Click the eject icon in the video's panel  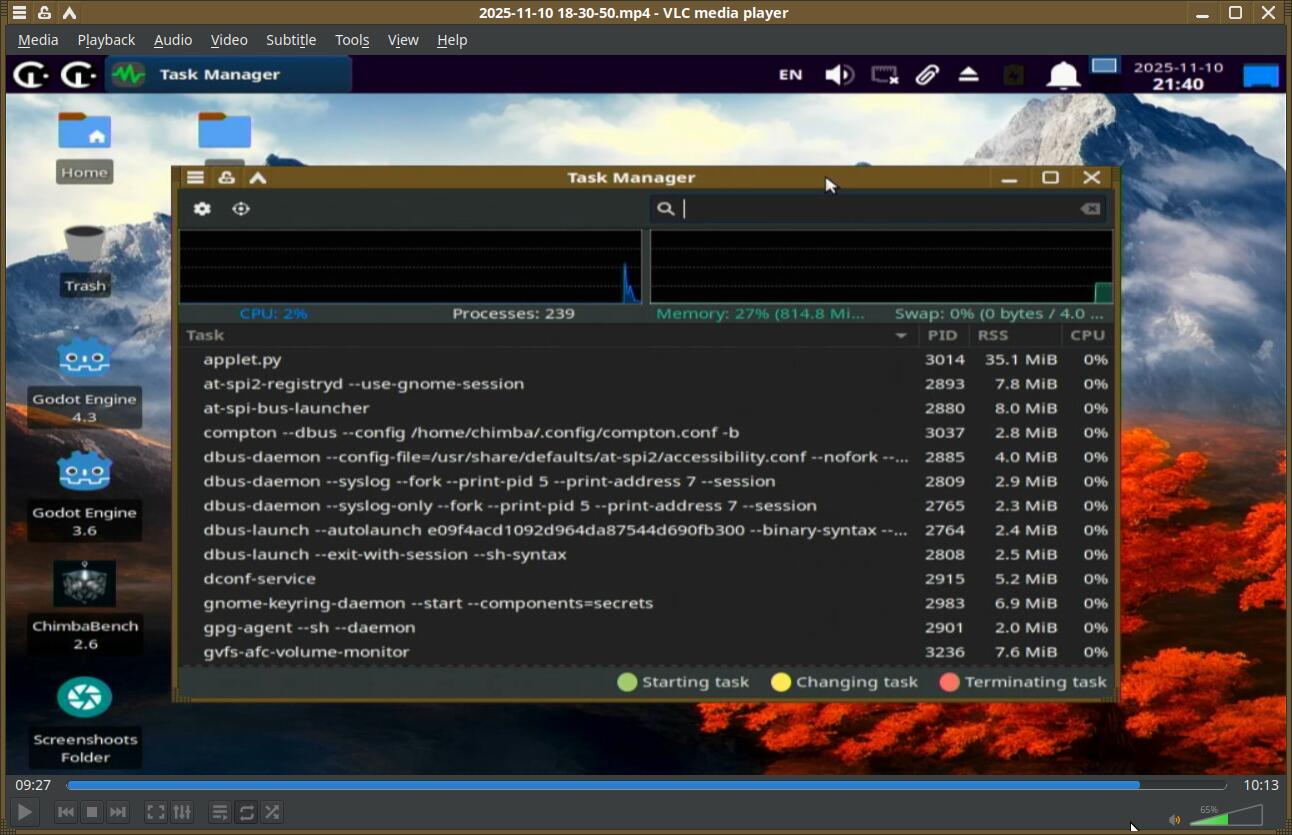click(x=968, y=74)
